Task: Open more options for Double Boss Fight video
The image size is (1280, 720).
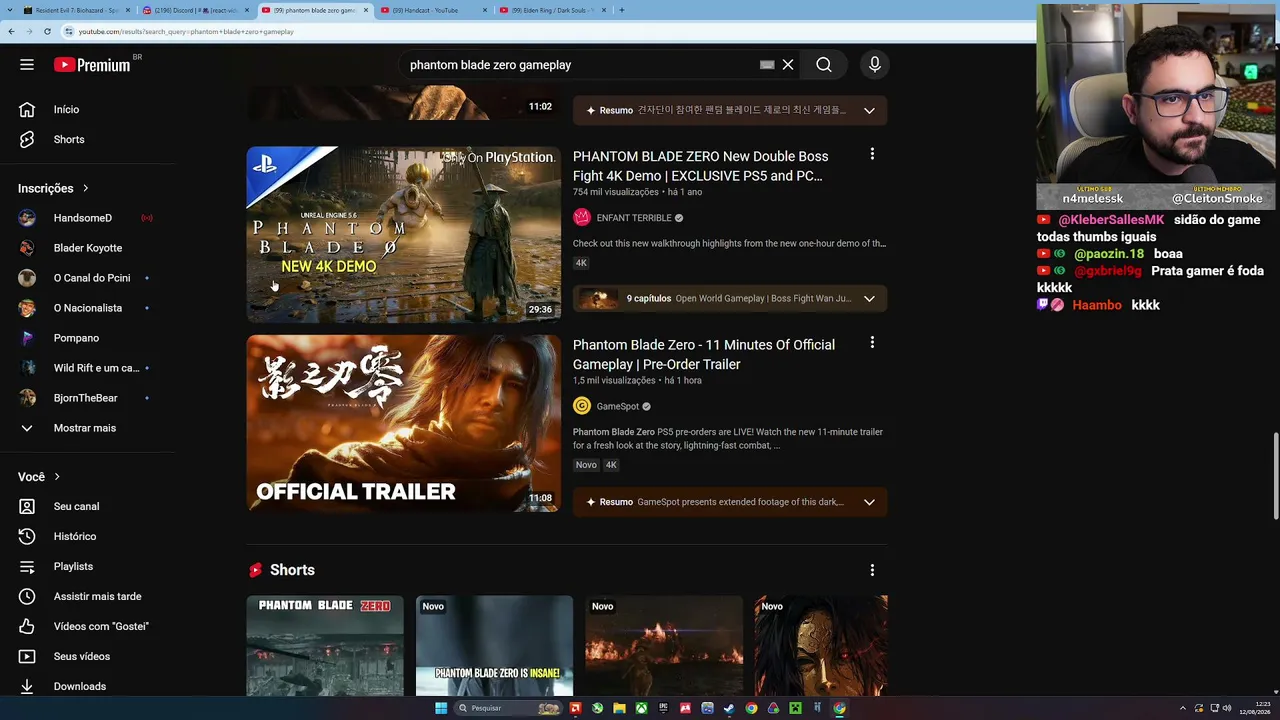Action: tap(872, 154)
